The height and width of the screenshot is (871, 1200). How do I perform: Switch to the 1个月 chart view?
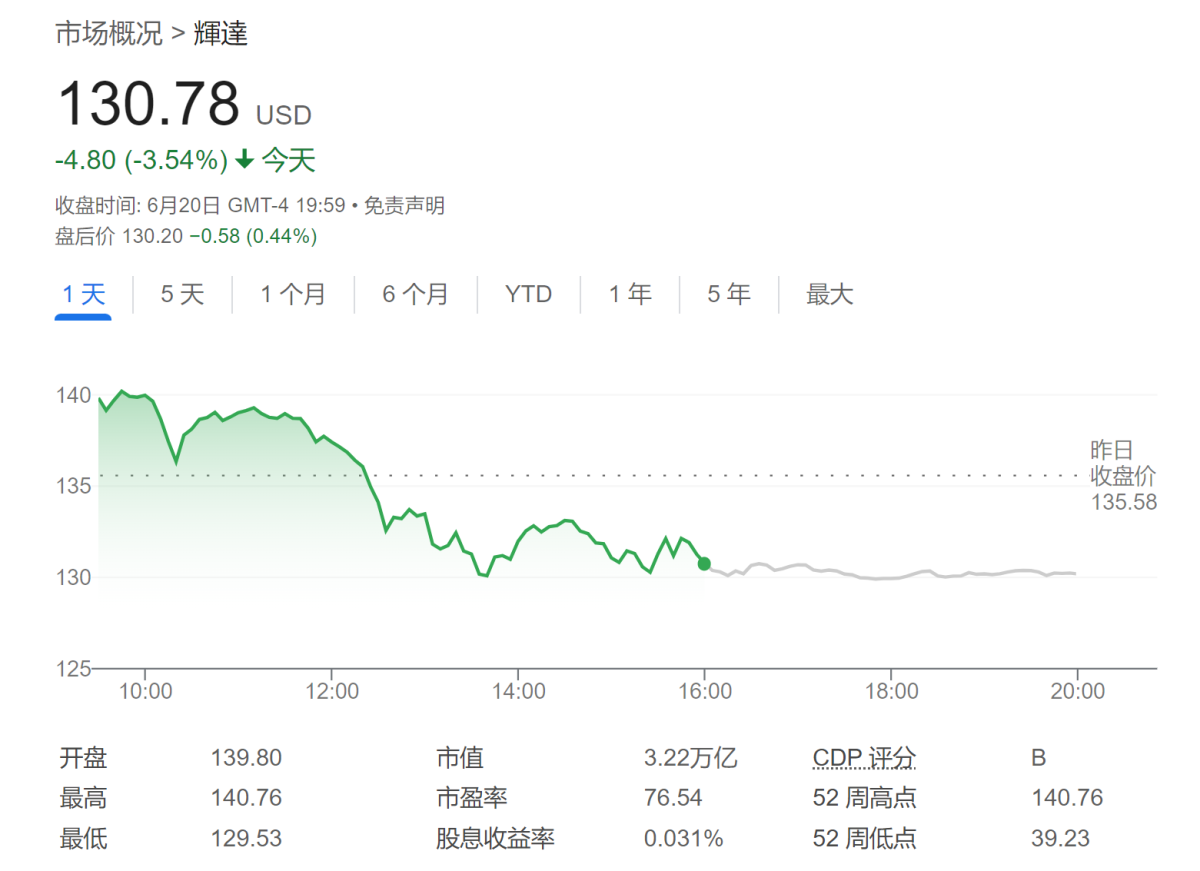pos(293,293)
